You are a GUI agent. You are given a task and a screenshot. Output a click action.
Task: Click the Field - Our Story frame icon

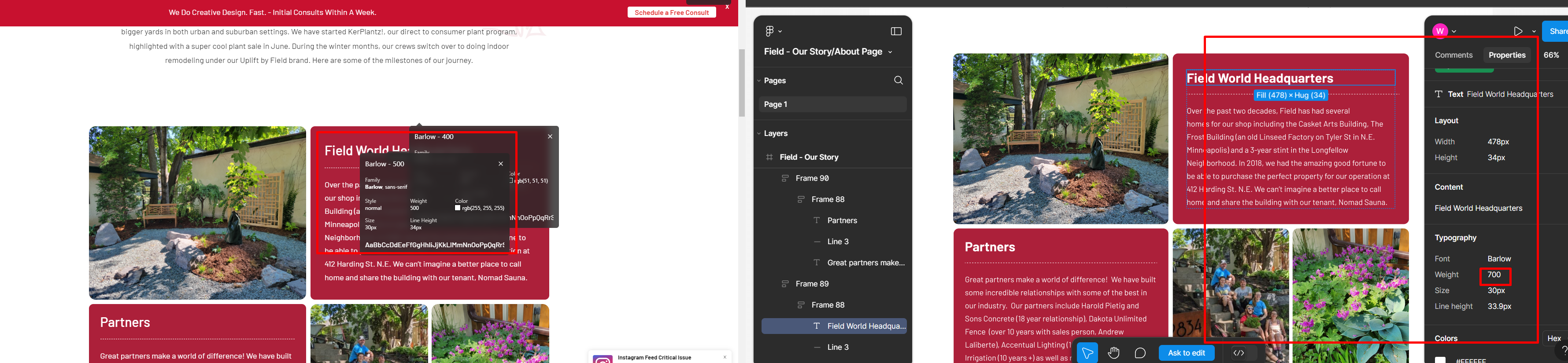769,157
